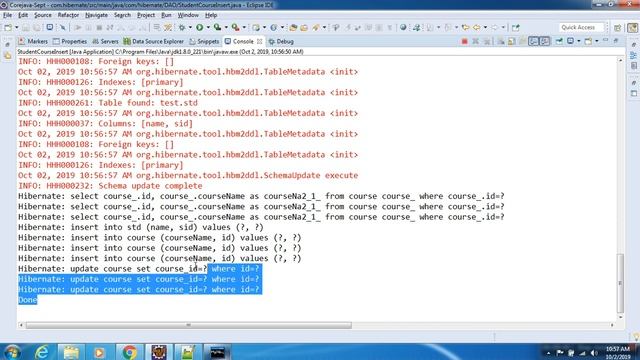Open the Debug configurations dropdown arrow

click(x=190, y=27)
